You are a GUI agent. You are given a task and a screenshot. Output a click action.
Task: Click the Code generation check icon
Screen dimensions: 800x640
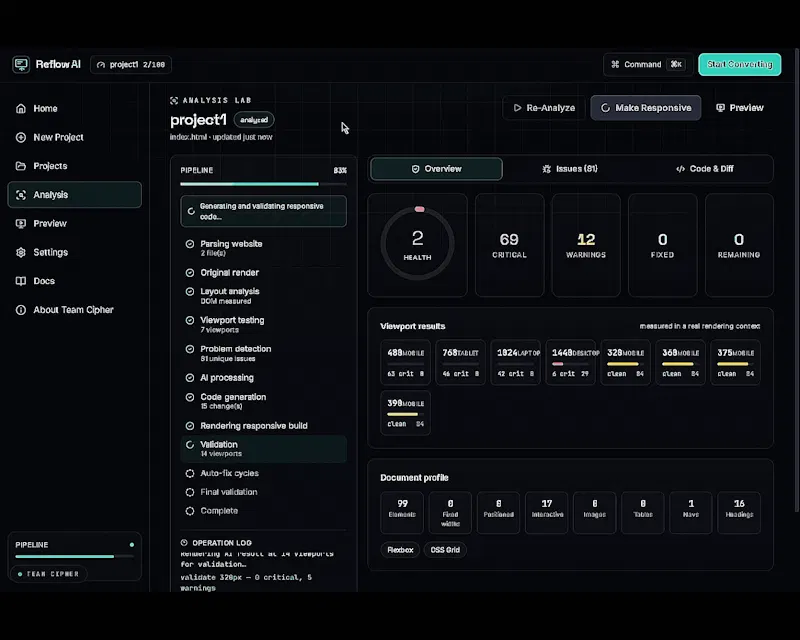click(x=190, y=397)
